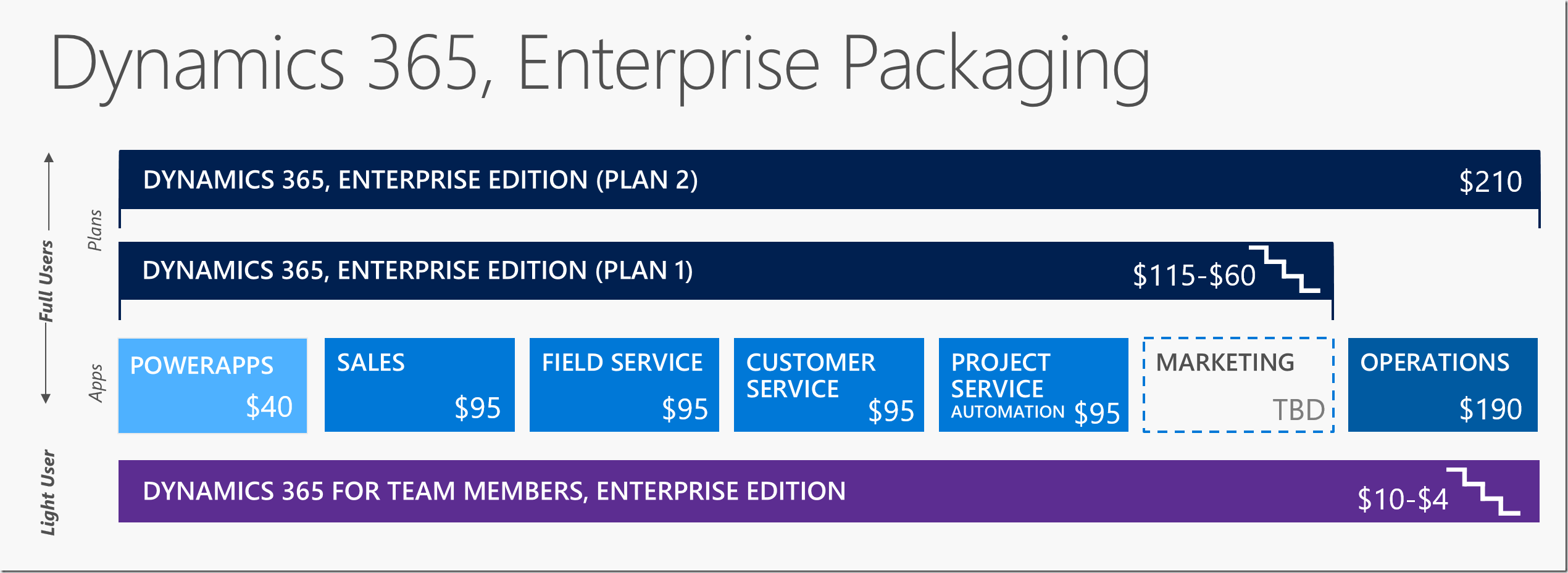
Task: Click the upward arrow above Full Users
Action: pos(49,158)
